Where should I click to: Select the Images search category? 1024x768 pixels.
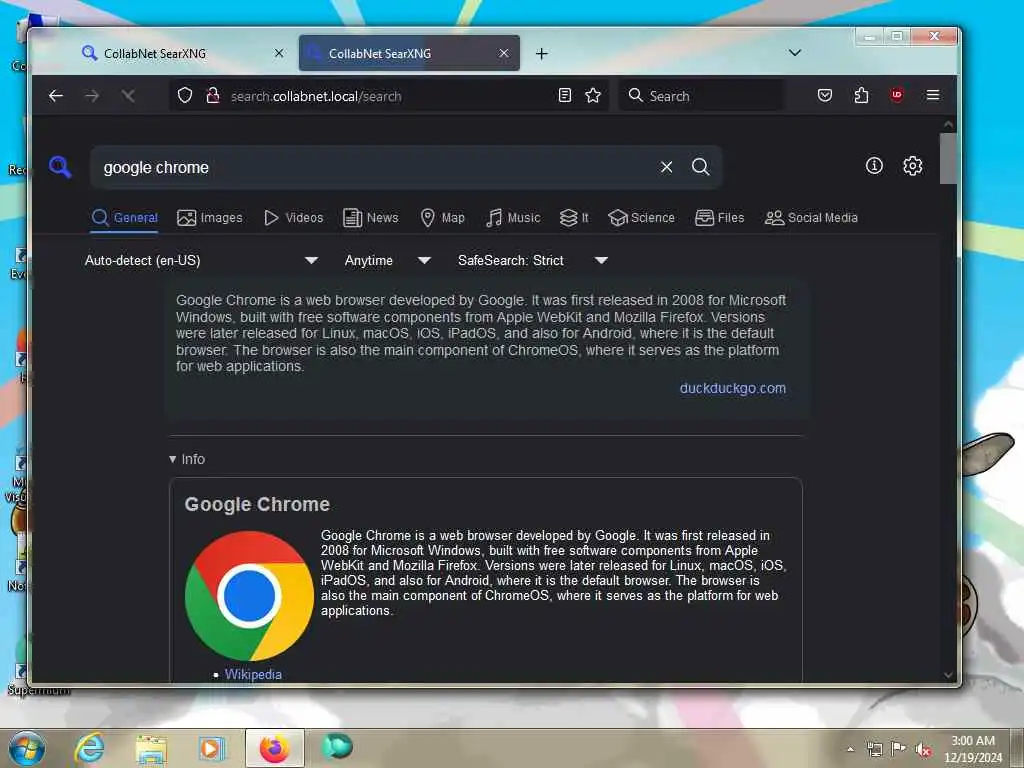[x=210, y=217]
